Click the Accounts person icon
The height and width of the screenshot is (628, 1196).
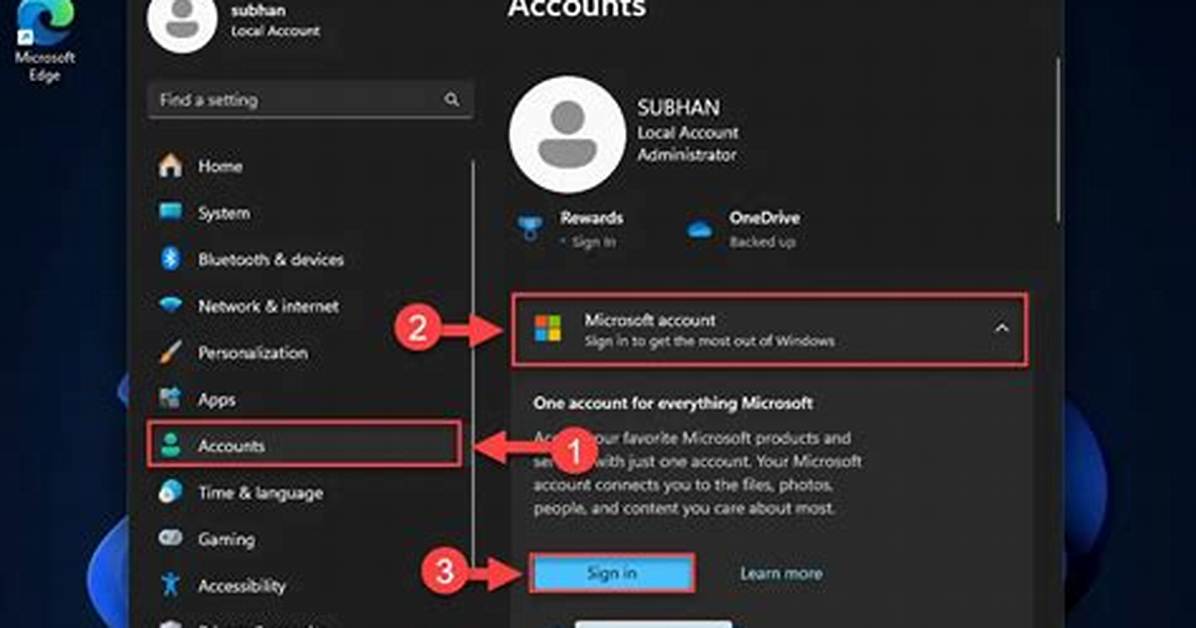(x=170, y=445)
